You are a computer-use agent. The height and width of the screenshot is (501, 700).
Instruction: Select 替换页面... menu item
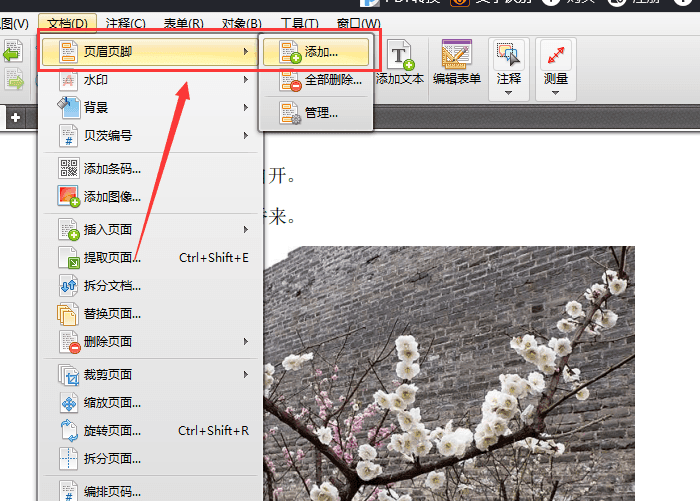point(150,314)
